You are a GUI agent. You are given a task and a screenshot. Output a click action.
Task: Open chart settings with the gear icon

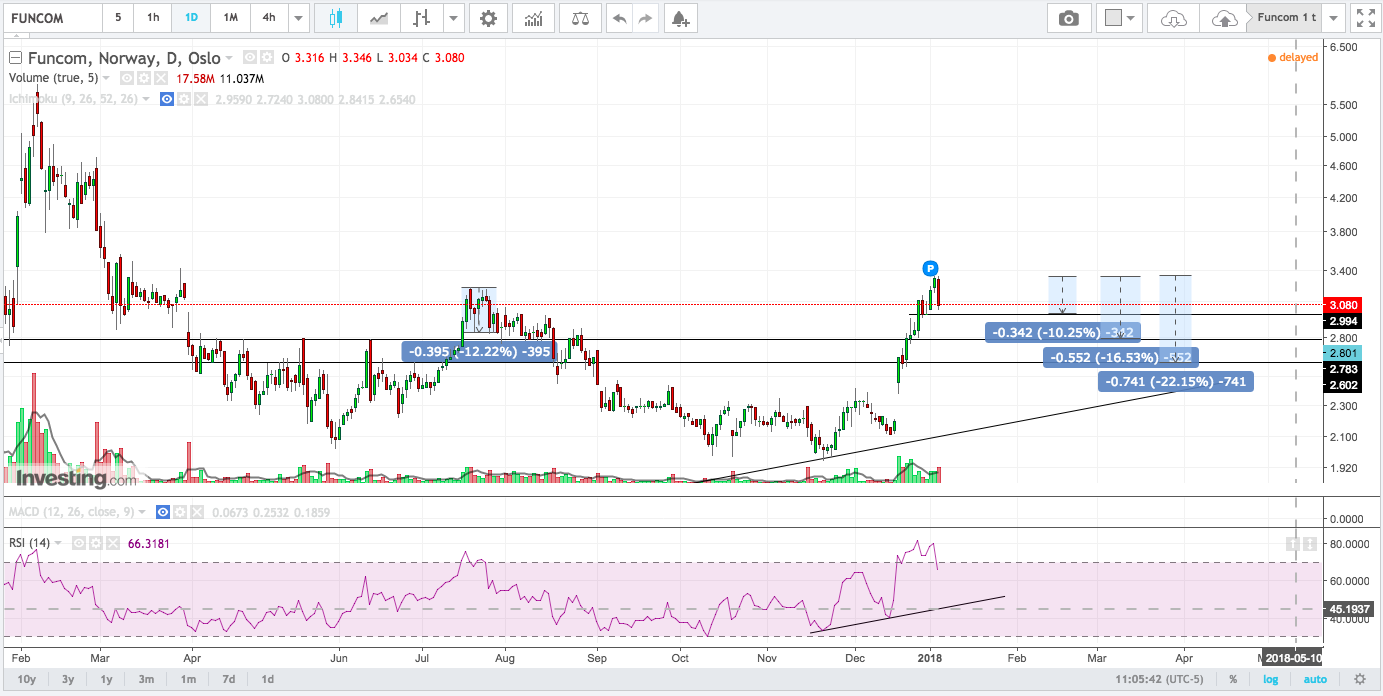(x=487, y=18)
